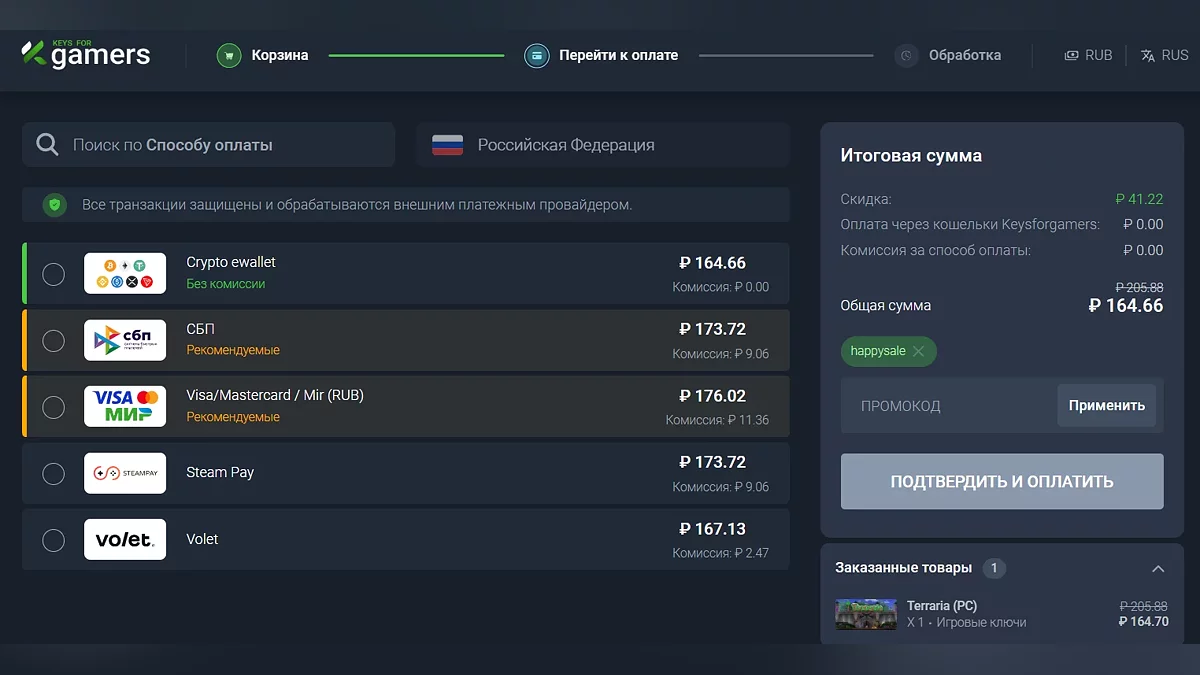1200x675 pixels.
Task: Select the Crypto ewallet radio button
Action: coord(54,274)
